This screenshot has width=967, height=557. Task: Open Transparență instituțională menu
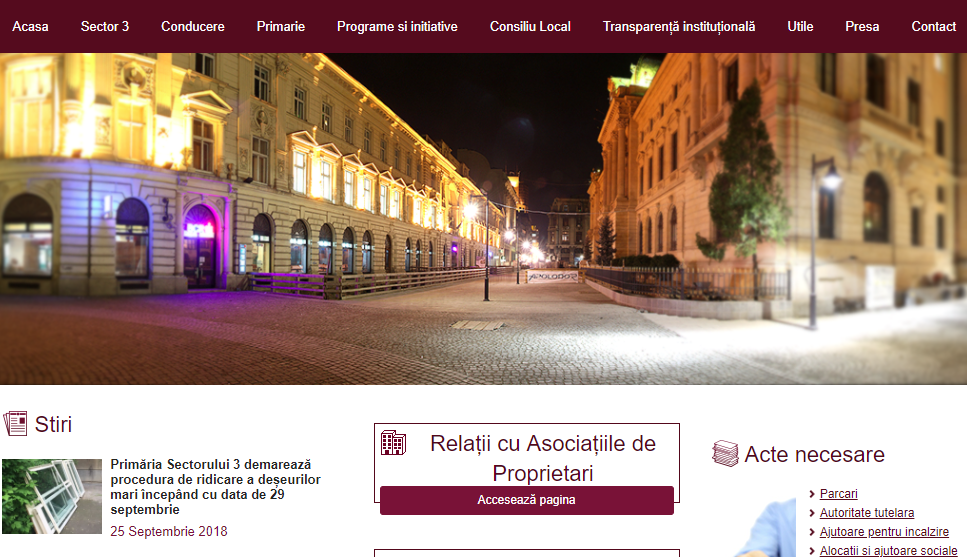point(679,26)
